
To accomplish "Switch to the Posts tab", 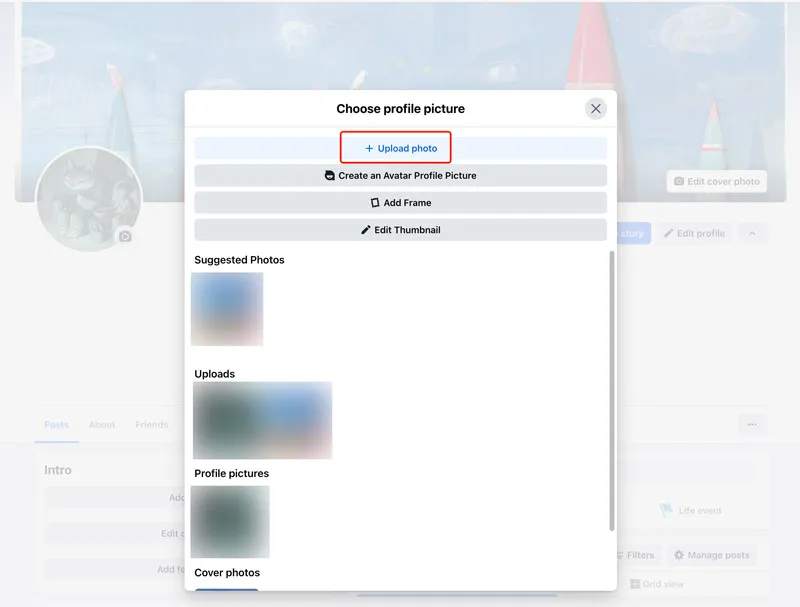I will coord(57,424).
